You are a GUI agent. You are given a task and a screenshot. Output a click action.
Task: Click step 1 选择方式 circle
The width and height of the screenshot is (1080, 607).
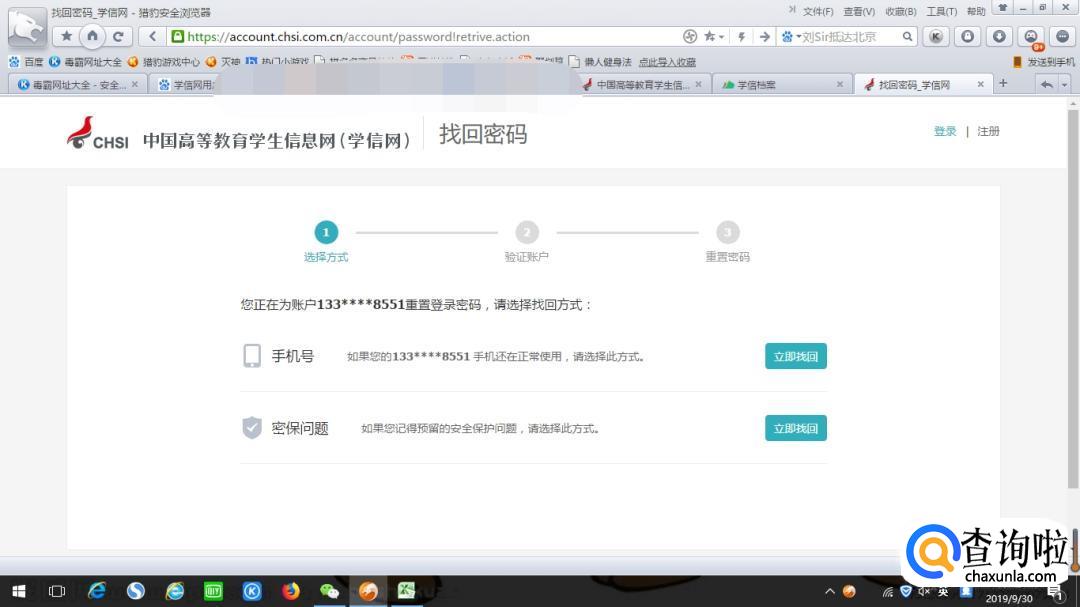[326, 232]
